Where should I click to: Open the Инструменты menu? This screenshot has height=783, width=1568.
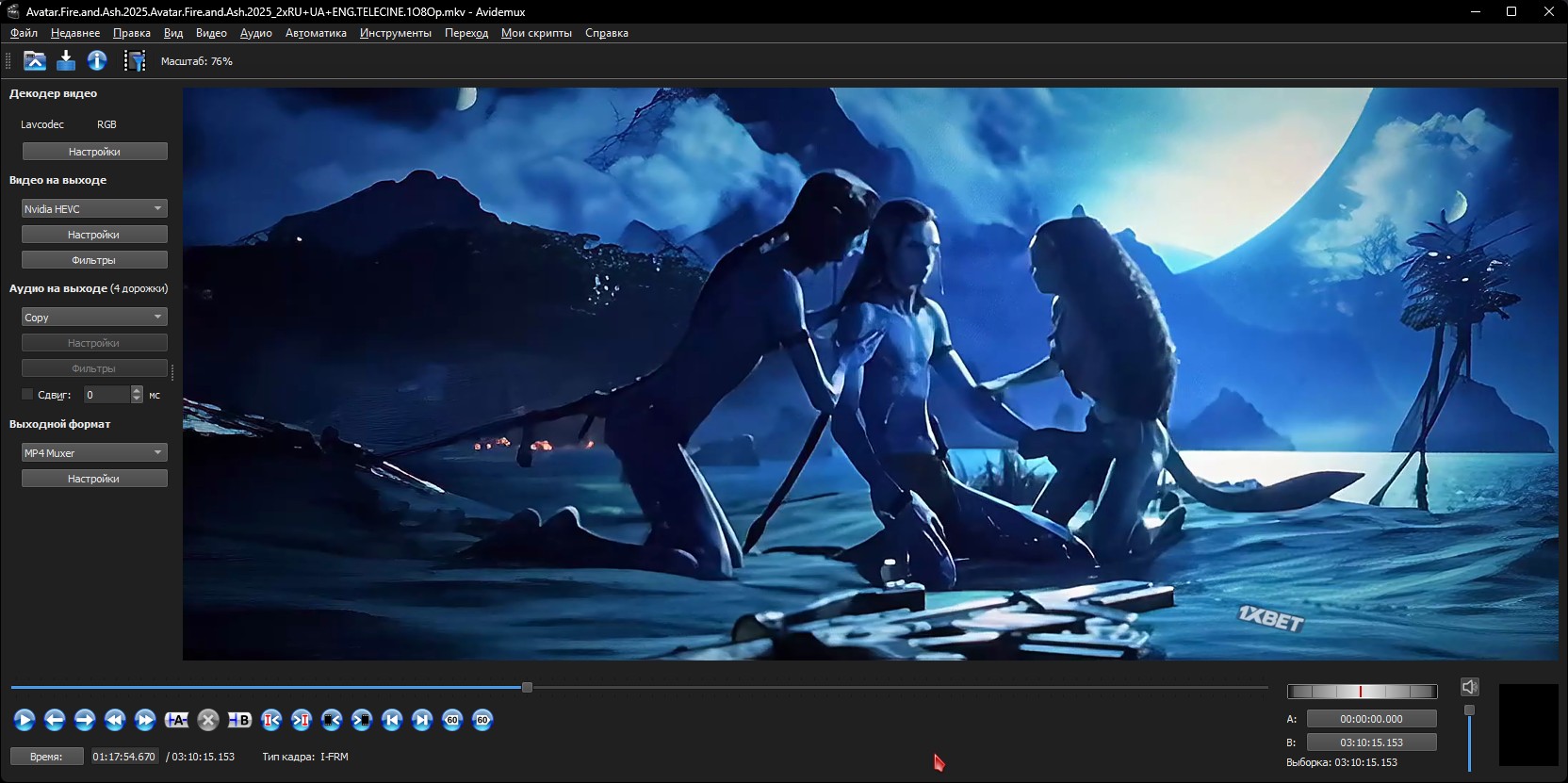396,33
